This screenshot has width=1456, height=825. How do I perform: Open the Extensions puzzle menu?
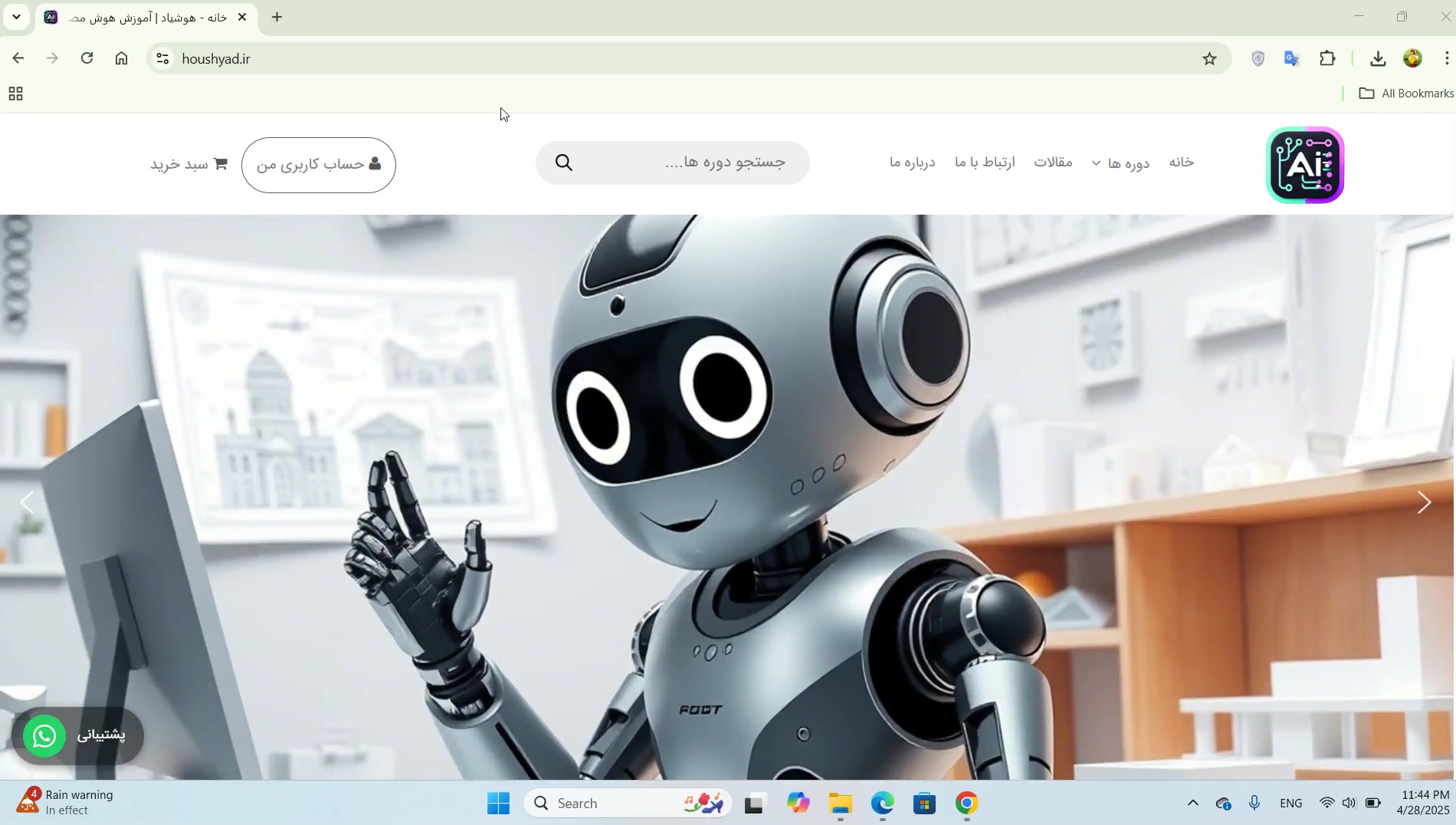coord(1327,58)
